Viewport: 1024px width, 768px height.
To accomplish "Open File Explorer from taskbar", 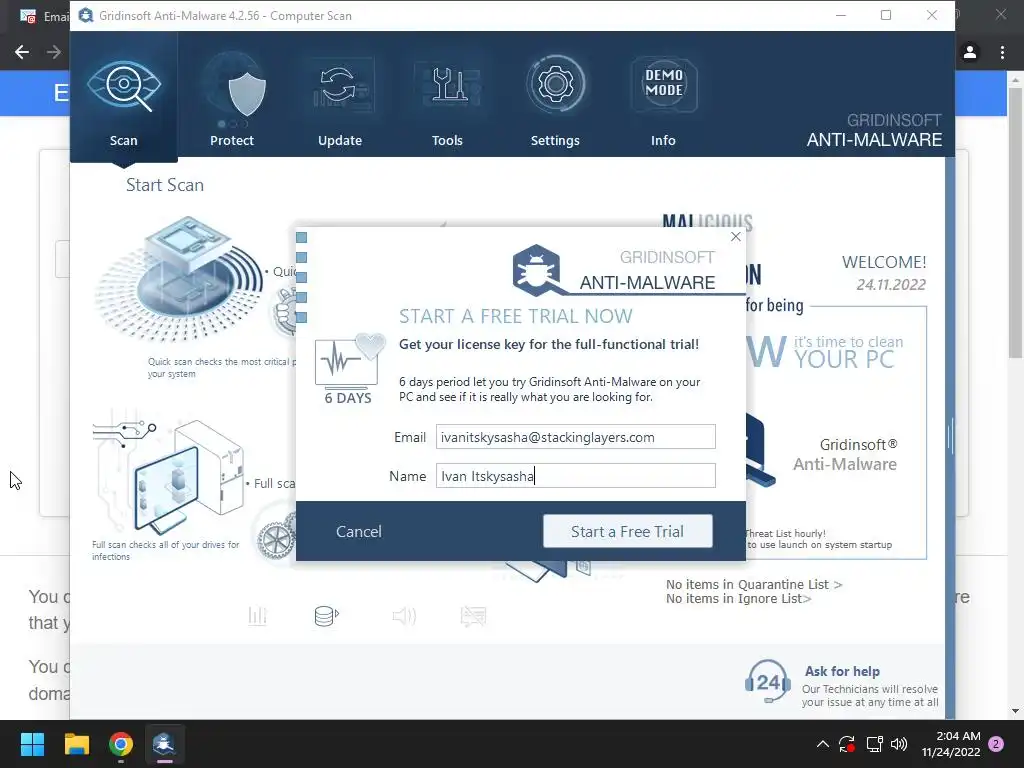I will tap(76, 744).
